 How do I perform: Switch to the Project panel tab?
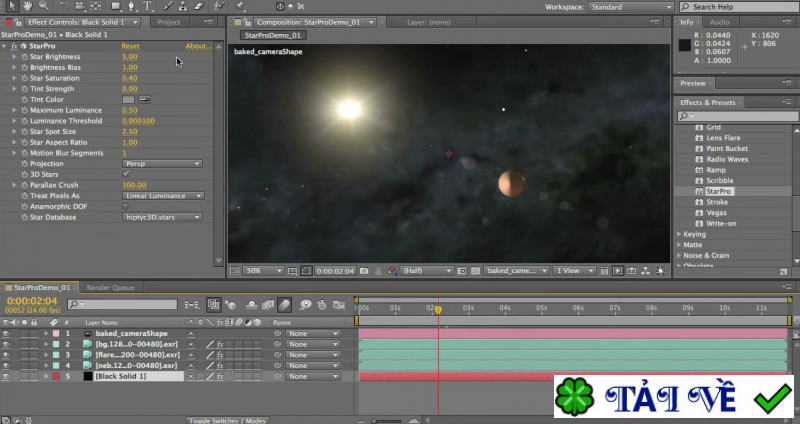[169, 21]
